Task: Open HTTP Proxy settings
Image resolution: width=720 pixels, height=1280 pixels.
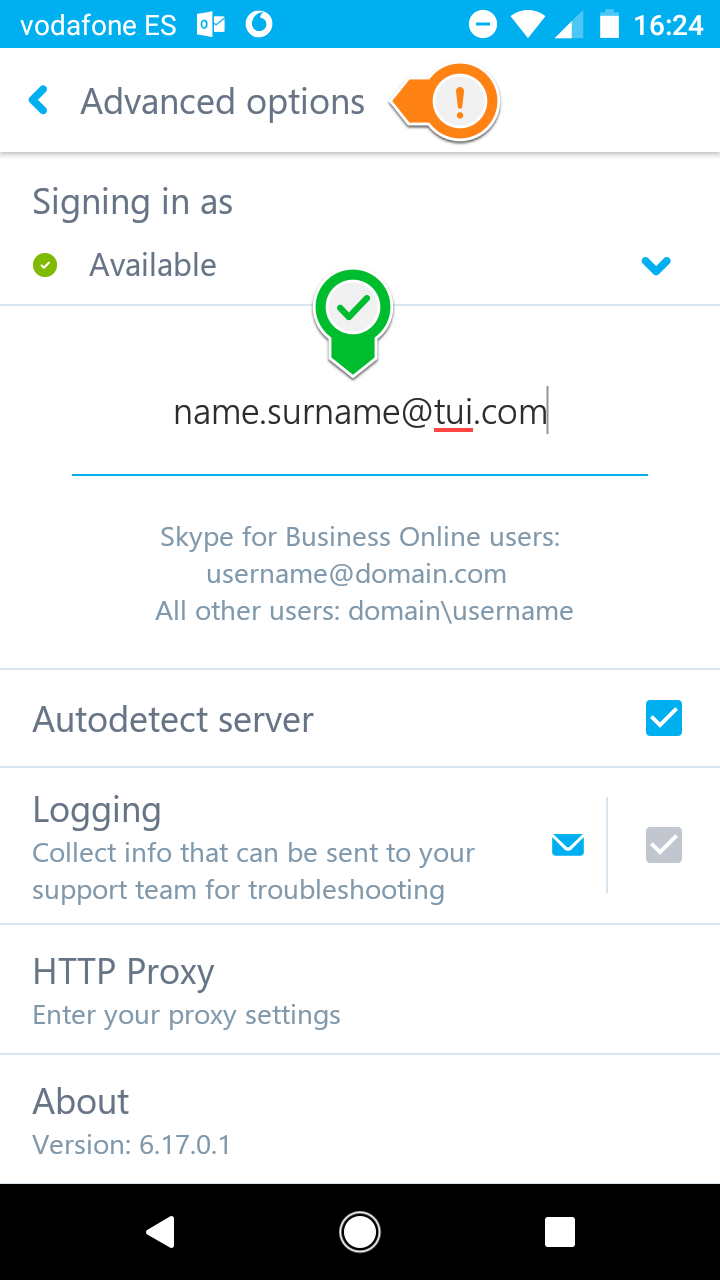Action: (x=360, y=990)
